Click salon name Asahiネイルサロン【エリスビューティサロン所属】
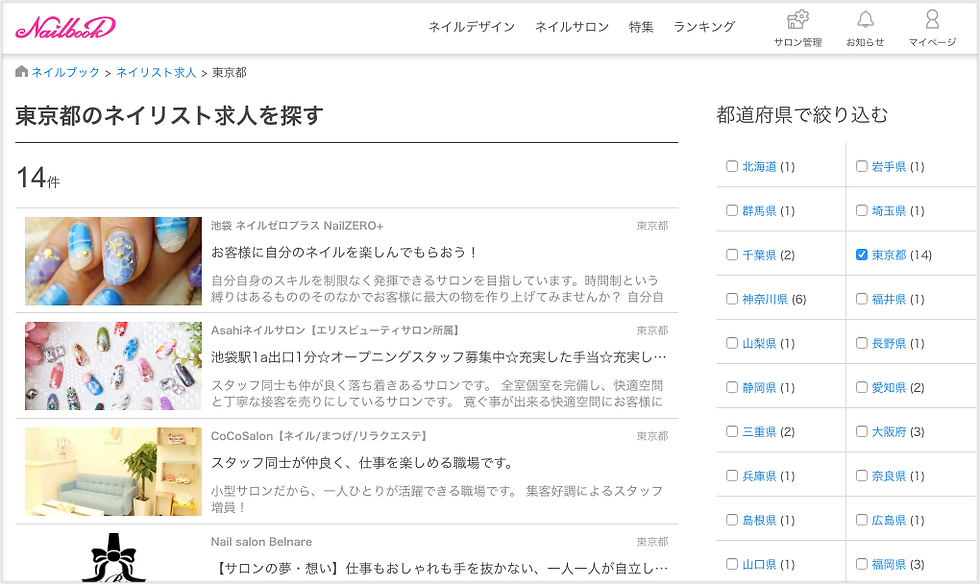Screen dimensions: 980x584 336,331
